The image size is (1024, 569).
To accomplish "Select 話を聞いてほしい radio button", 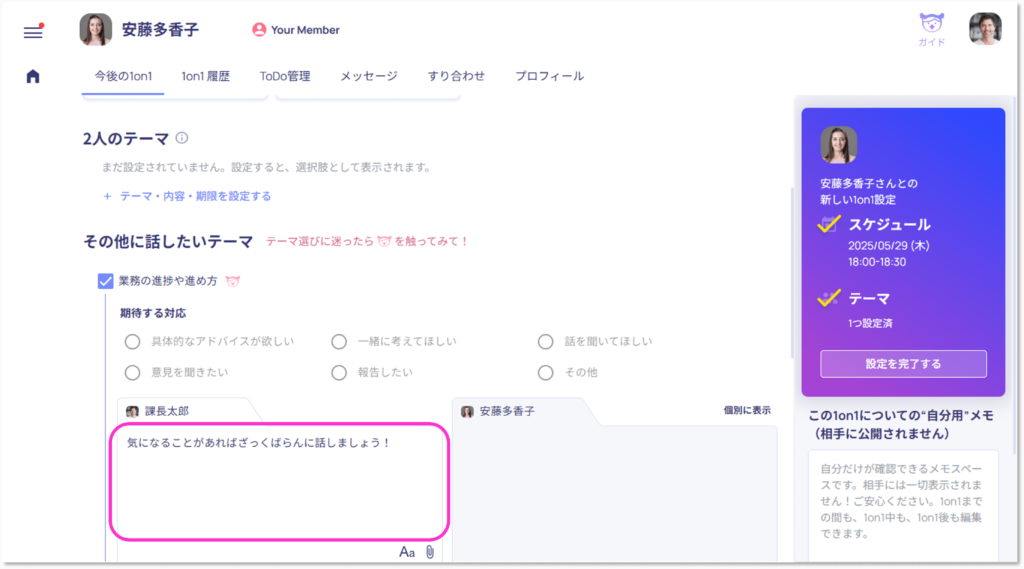I will (545, 342).
